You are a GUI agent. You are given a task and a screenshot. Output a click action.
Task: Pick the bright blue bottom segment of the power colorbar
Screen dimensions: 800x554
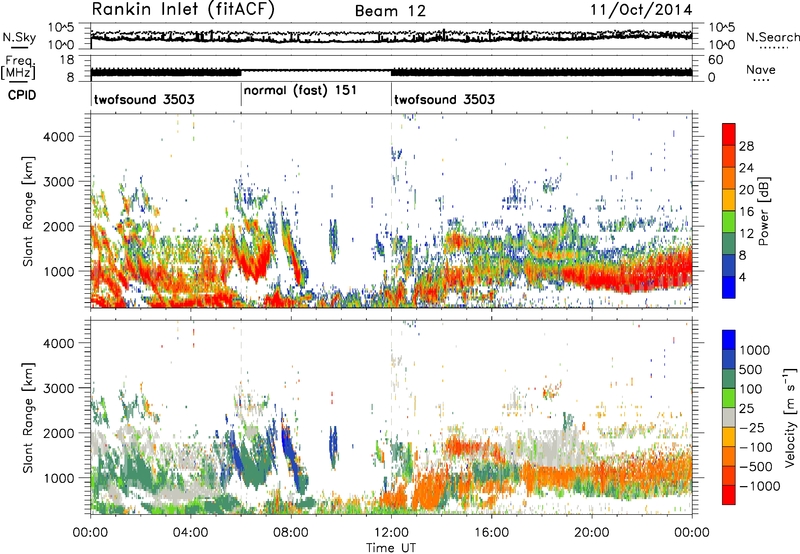(x=729, y=287)
